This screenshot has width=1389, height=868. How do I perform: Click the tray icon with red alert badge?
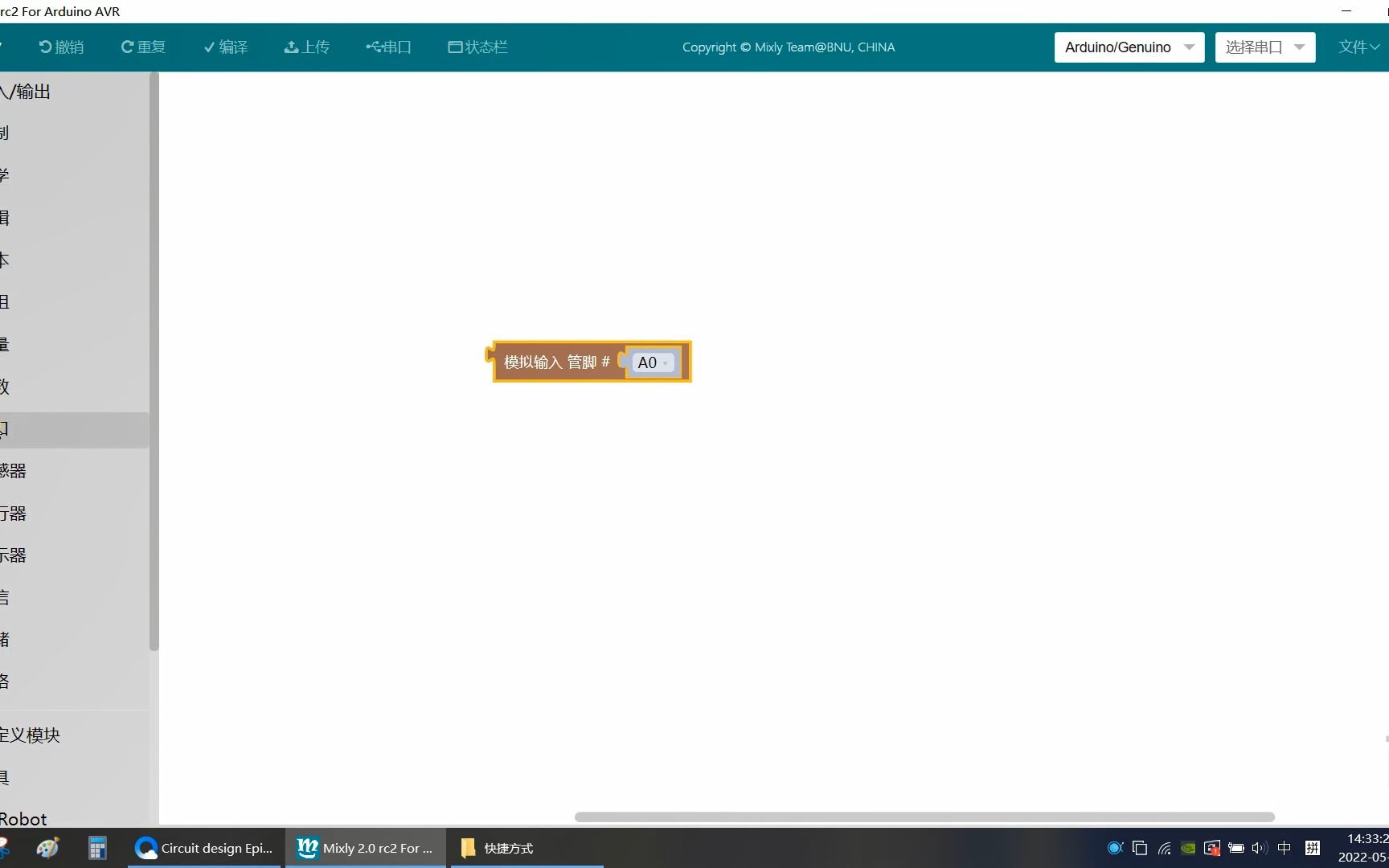(x=1212, y=848)
